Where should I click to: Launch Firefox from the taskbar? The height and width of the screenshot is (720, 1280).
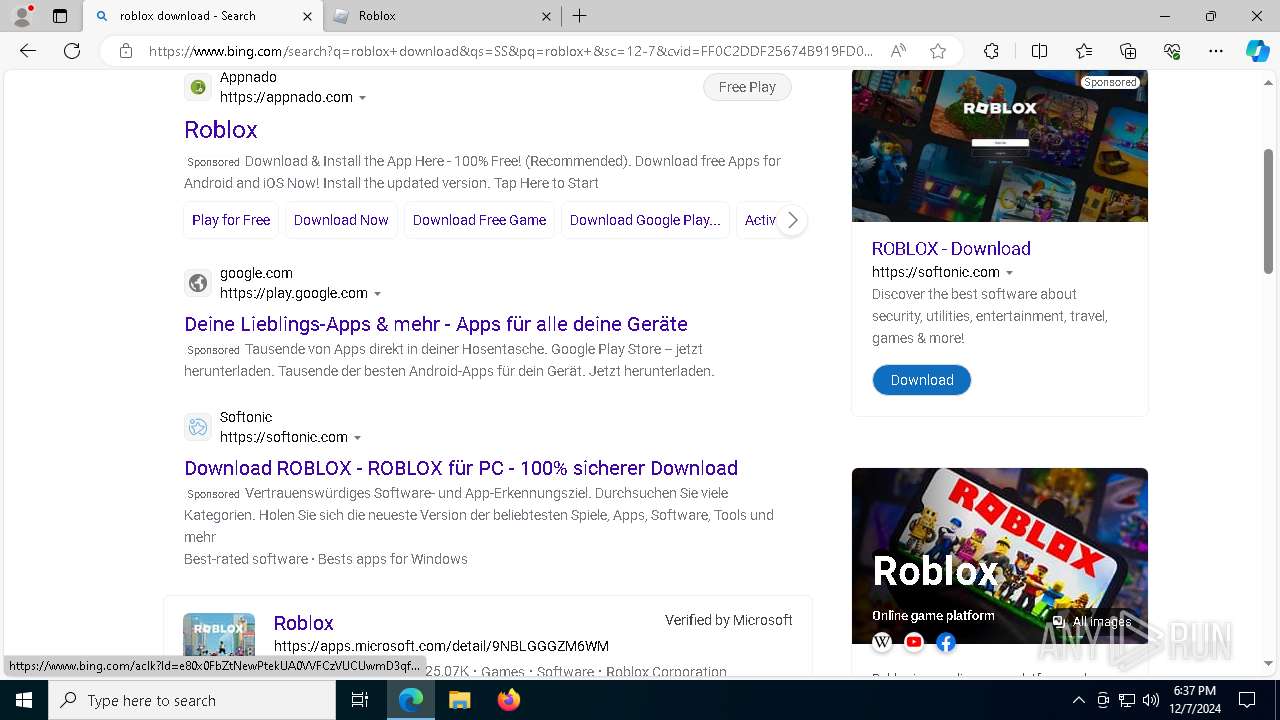tap(508, 700)
